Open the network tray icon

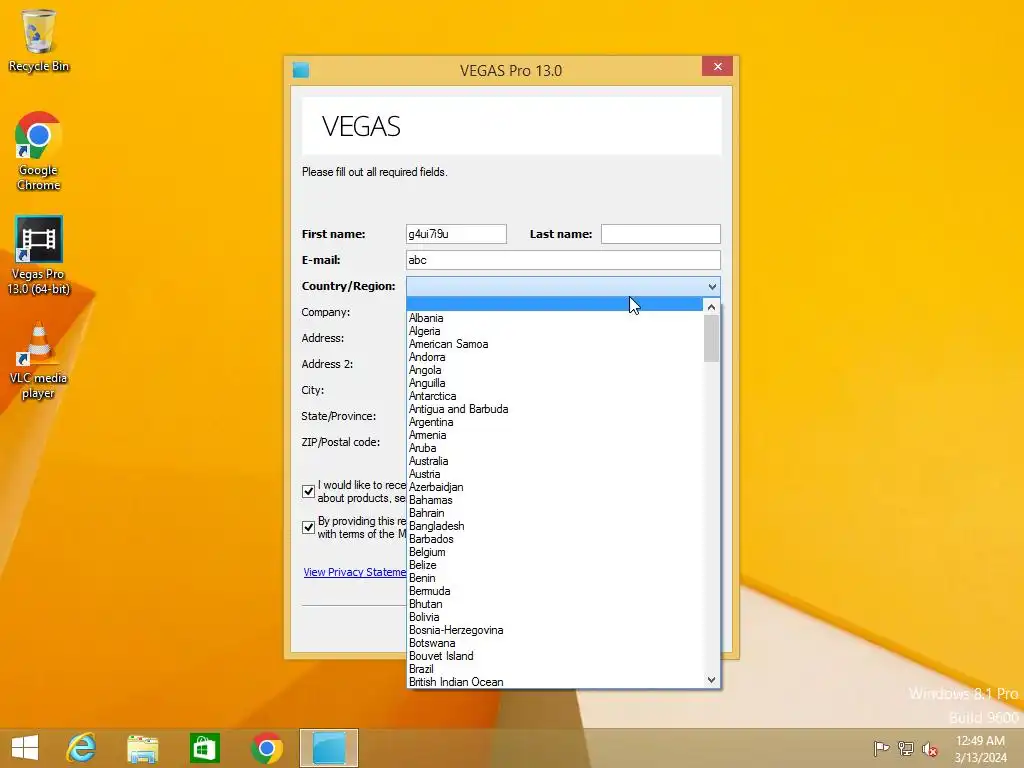[906, 748]
